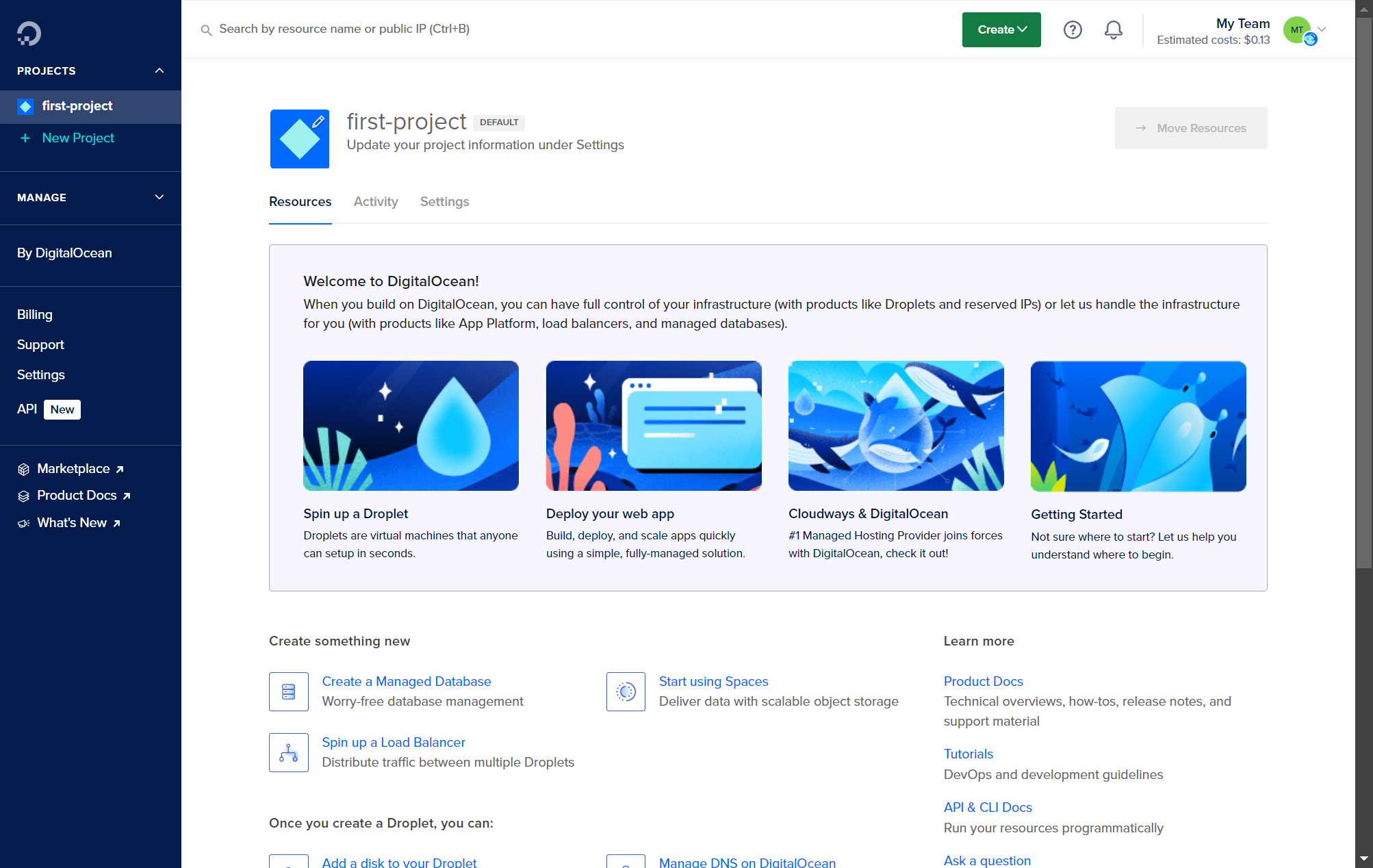The image size is (1373, 868).
Task: Open Billing in the sidebar
Action: point(35,315)
